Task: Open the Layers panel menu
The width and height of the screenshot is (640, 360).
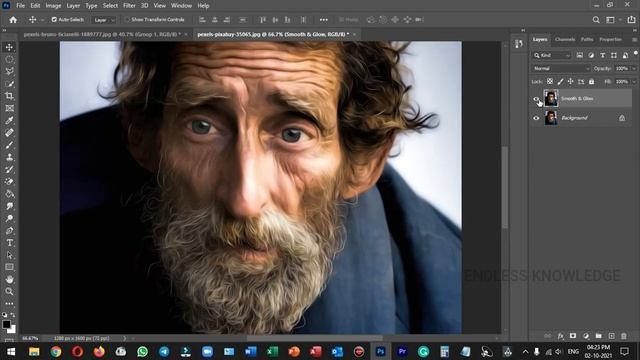Action: [634, 40]
